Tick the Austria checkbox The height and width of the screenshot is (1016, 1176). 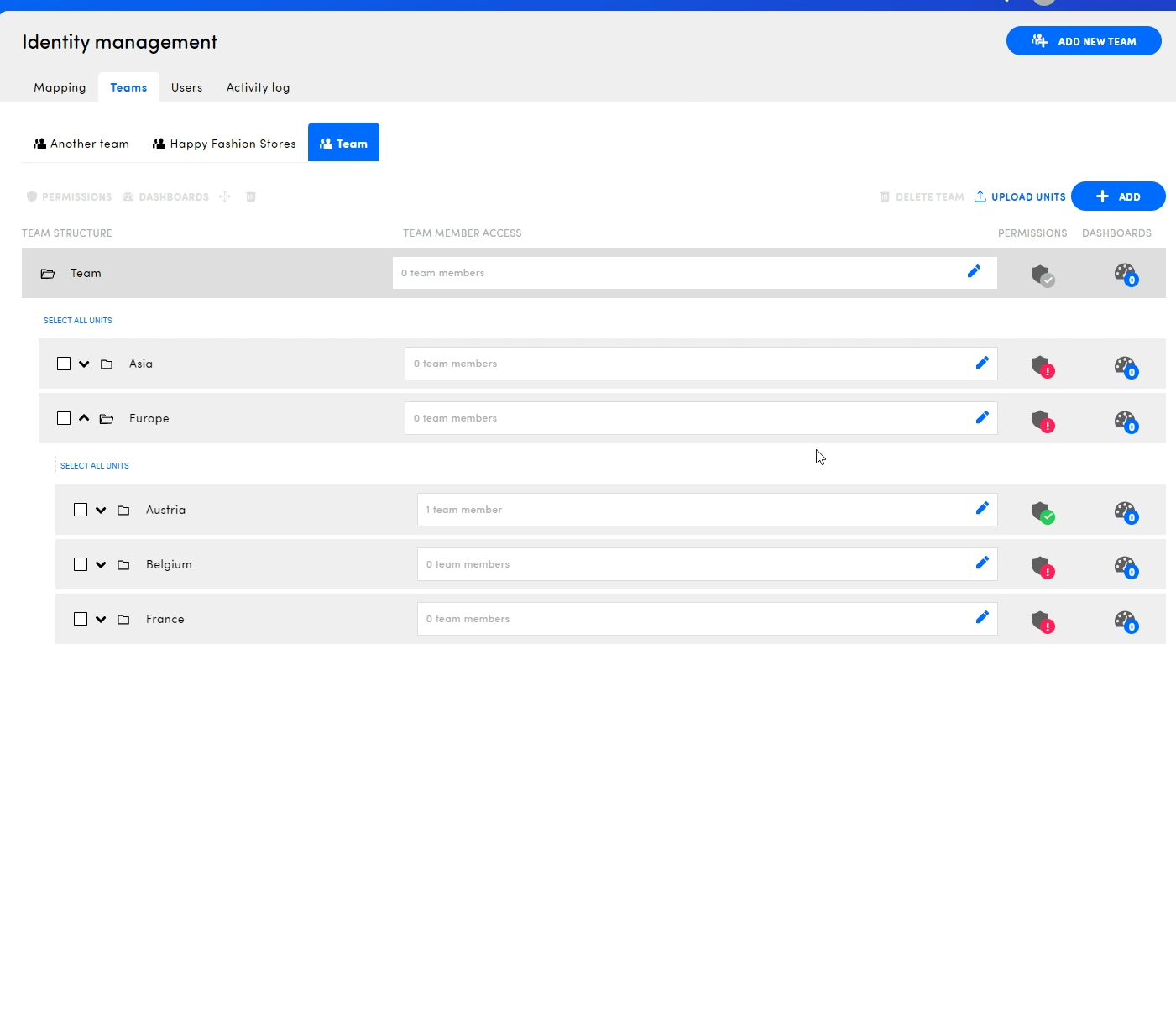(x=81, y=510)
